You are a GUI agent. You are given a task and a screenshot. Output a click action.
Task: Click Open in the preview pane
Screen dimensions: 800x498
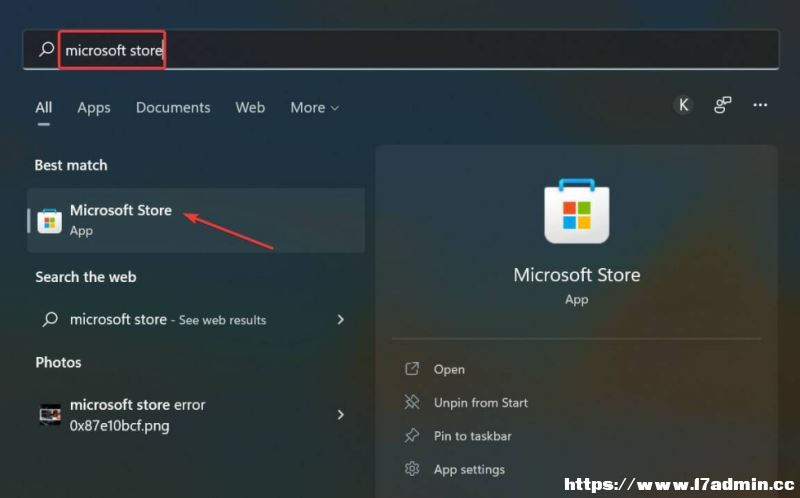[x=449, y=369]
